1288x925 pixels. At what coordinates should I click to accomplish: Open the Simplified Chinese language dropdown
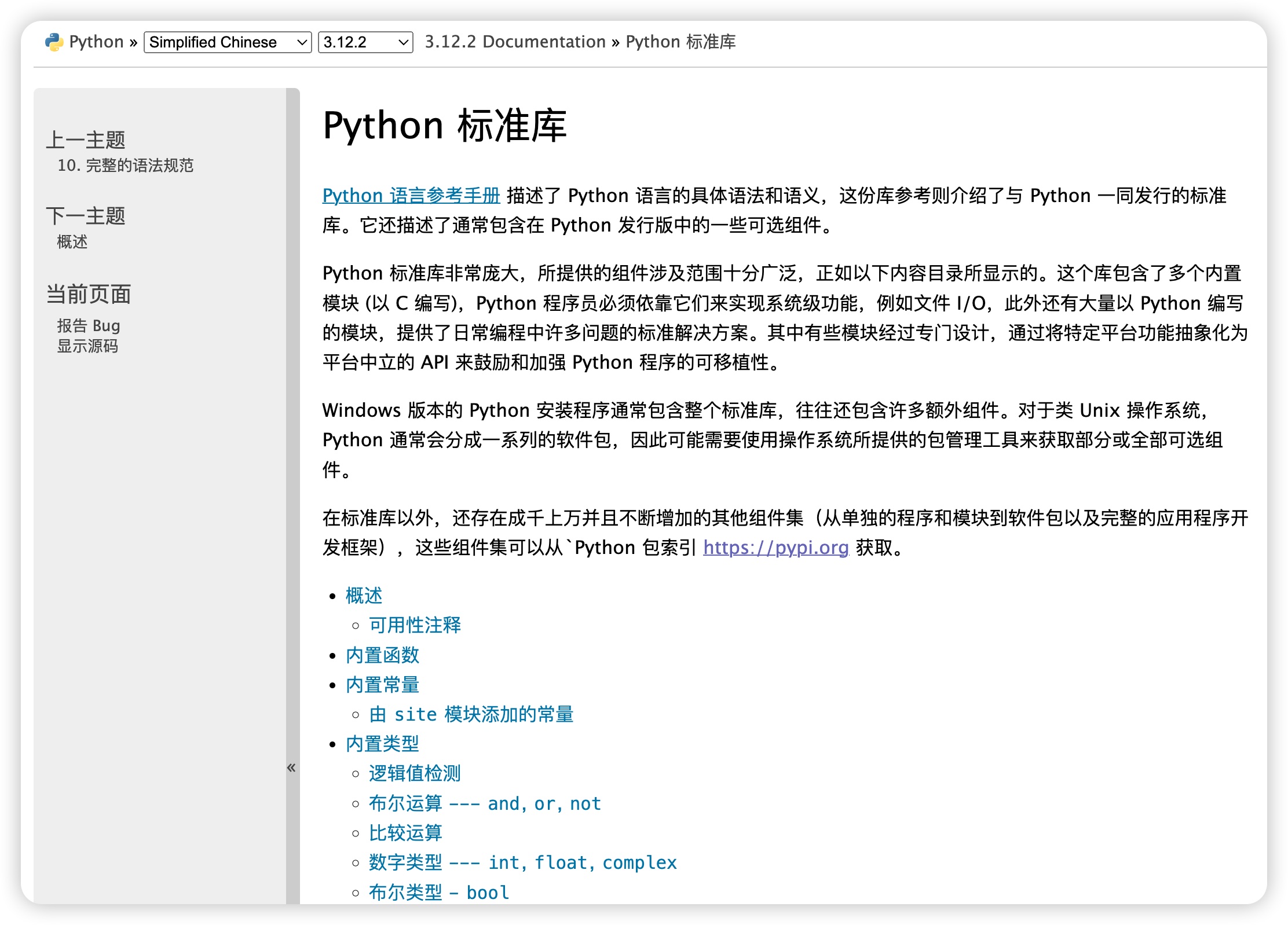pos(228,42)
